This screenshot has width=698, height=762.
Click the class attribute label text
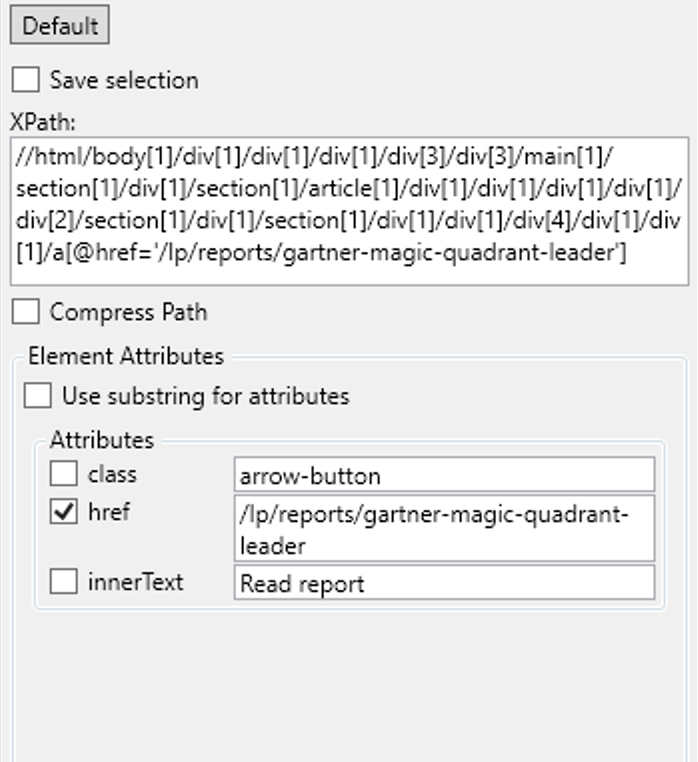click(112, 473)
